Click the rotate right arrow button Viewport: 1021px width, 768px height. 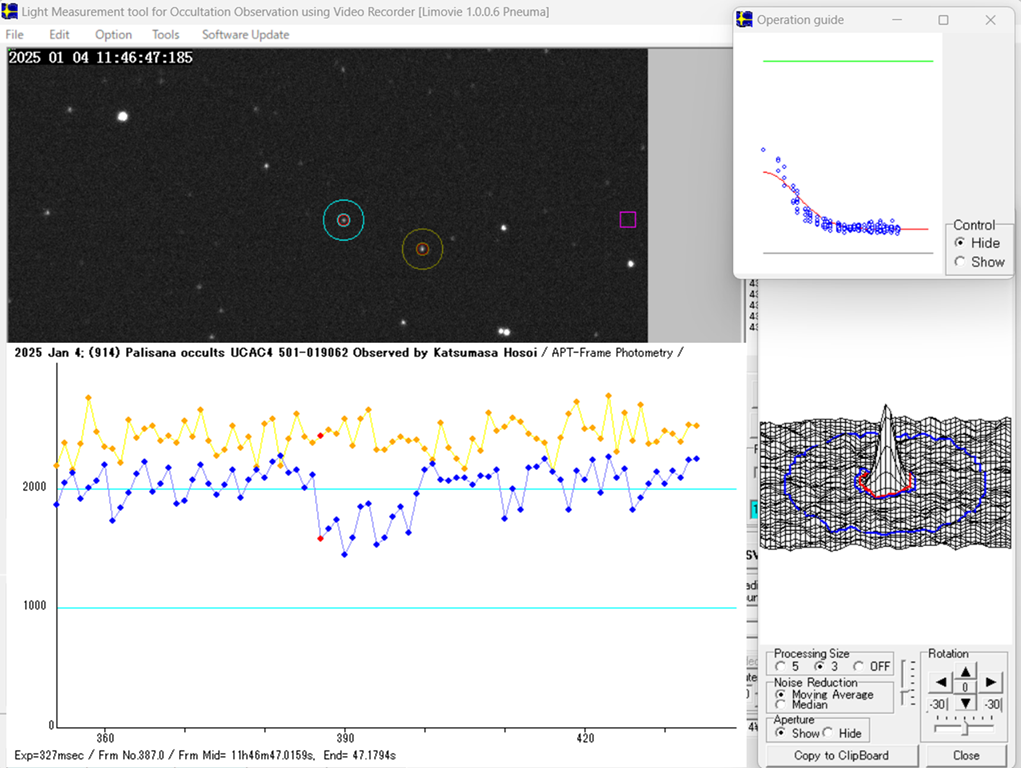click(989, 683)
